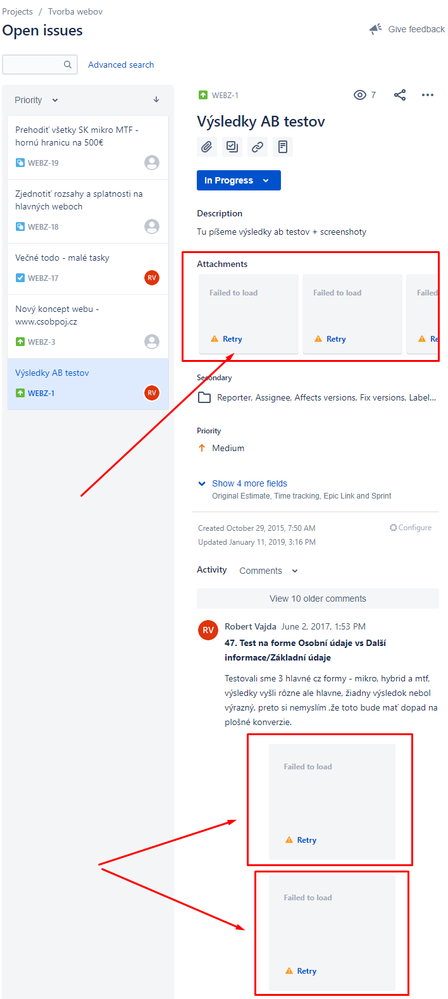Screen dimensions: 448x999
Task: Click the Projects breadcrumb link
Action: pos(17,11)
